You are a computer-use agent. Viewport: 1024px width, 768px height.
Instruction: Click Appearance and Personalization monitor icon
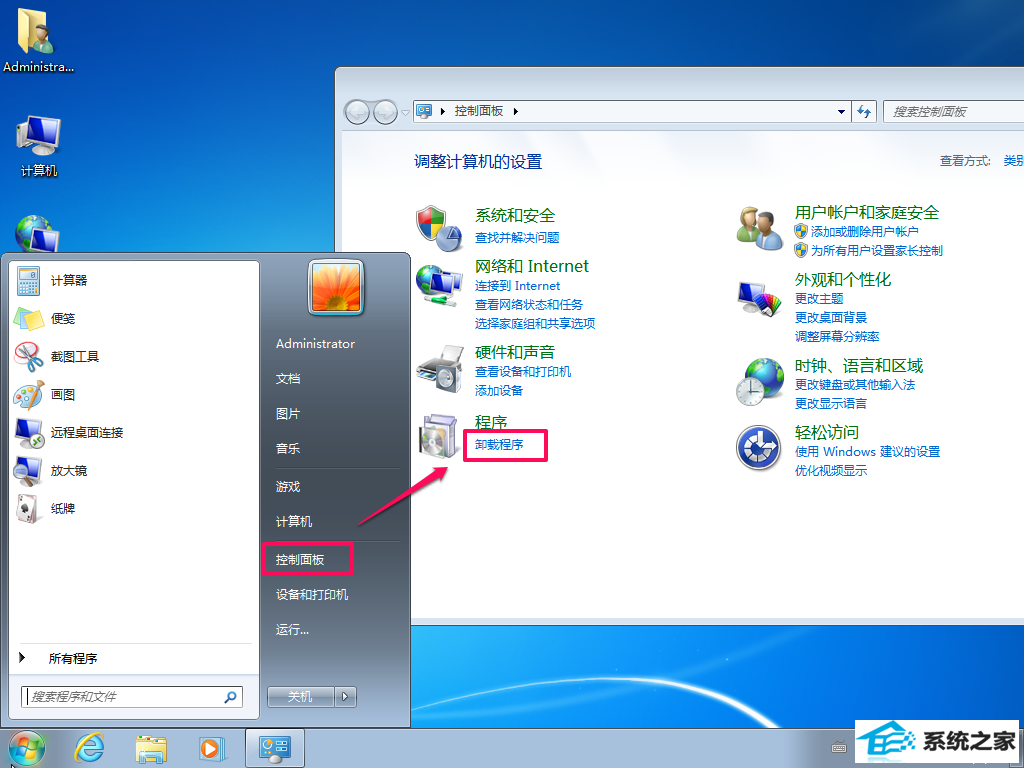click(760, 299)
